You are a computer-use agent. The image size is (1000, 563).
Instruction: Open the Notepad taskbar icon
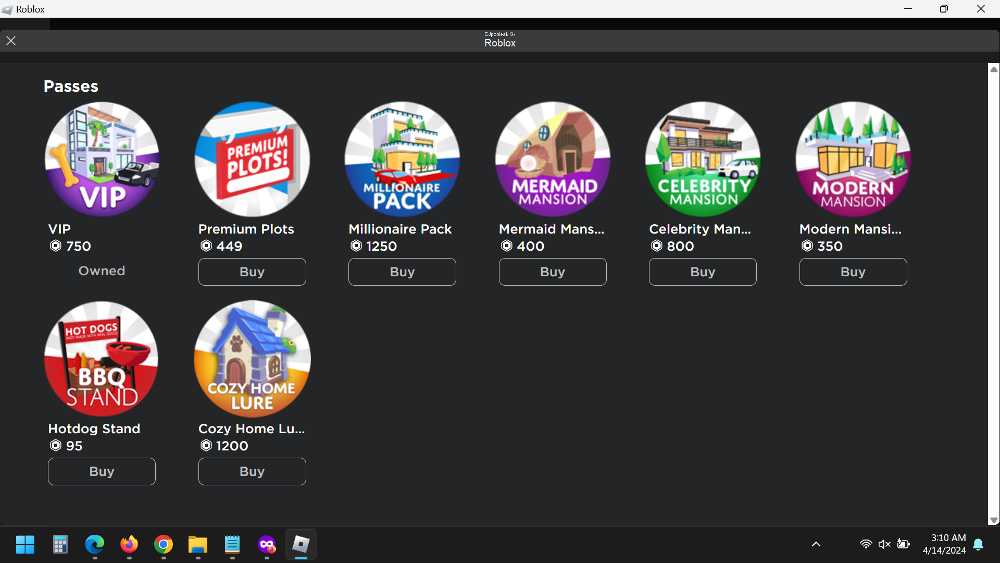[x=232, y=545]
